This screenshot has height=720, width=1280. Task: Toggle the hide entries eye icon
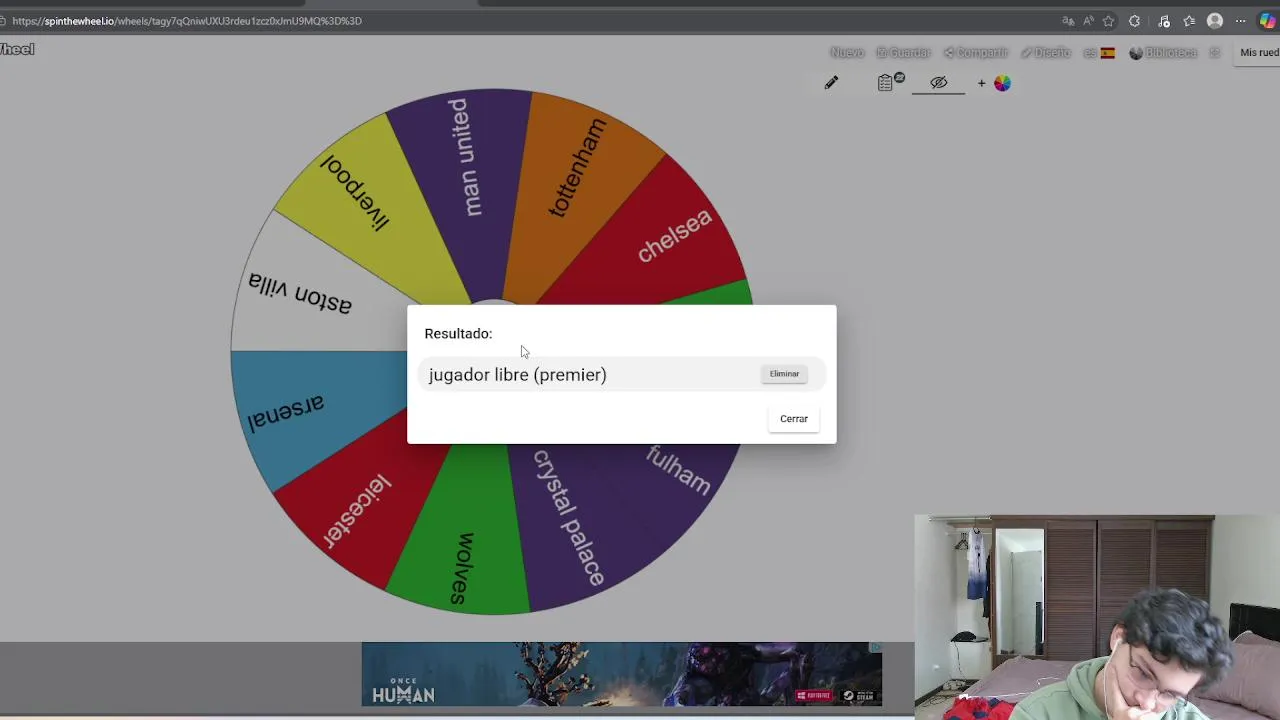point(938,83)
